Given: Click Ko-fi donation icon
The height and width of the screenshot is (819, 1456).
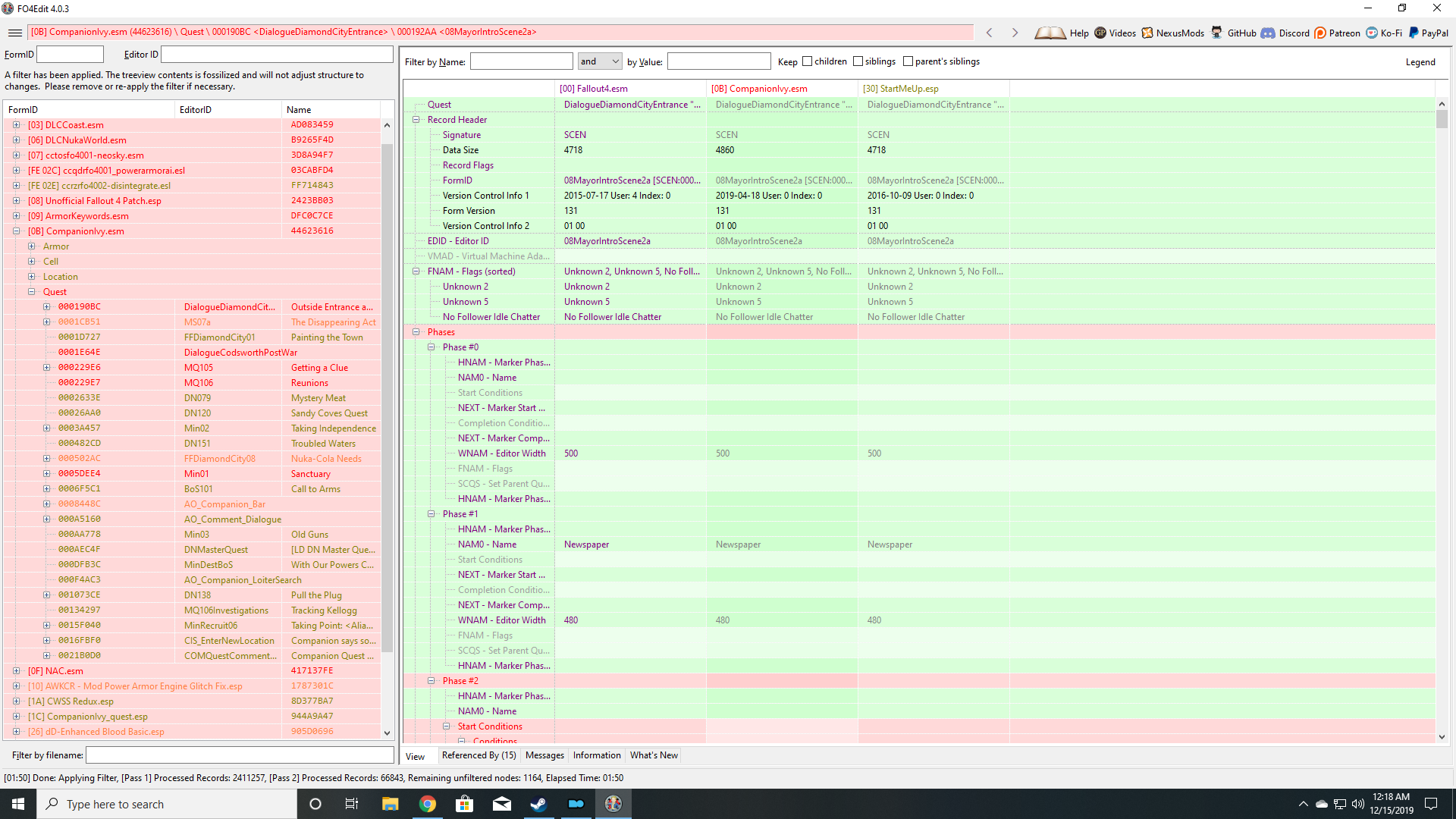Looking at the screenshot, I should [1372, 32].
